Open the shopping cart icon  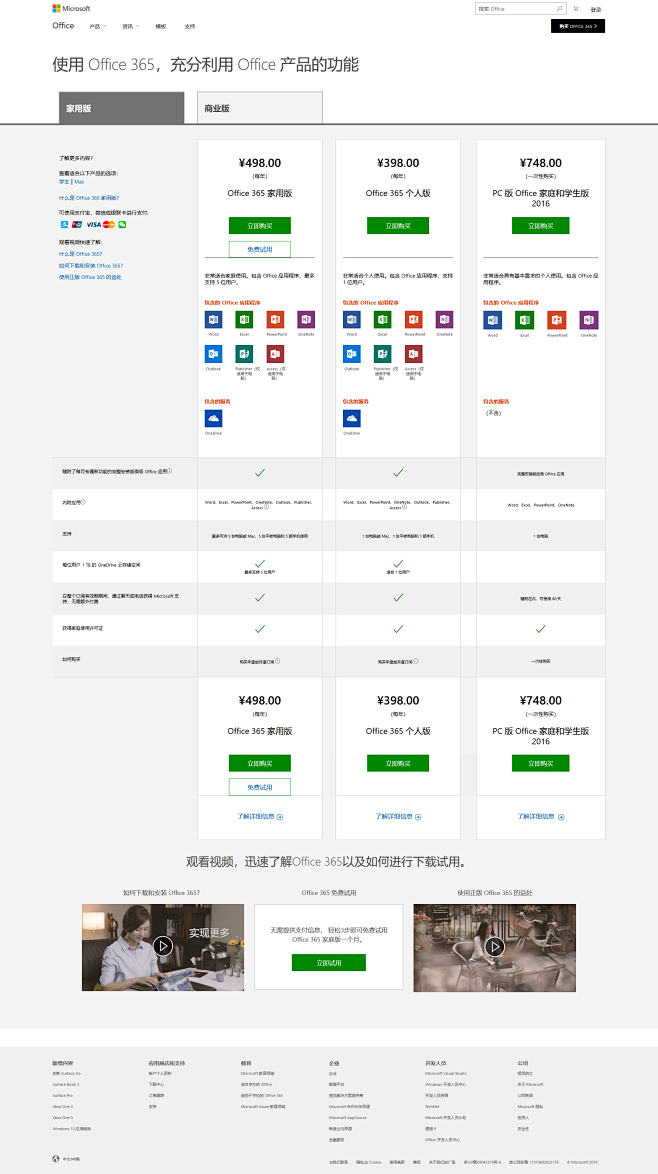tap(576, 9)
